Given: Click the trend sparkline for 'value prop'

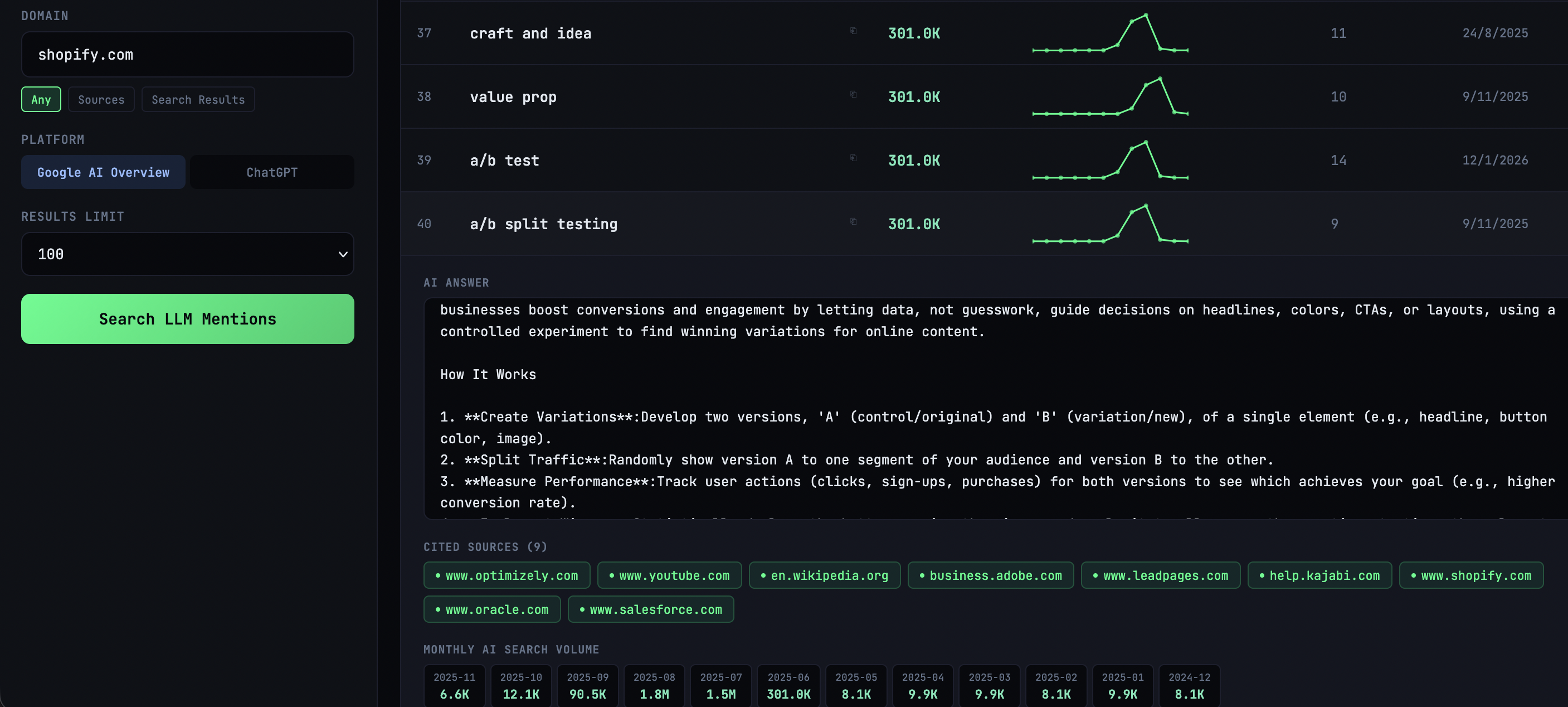Looking at the screenshot, I should tap(1109, 97).
